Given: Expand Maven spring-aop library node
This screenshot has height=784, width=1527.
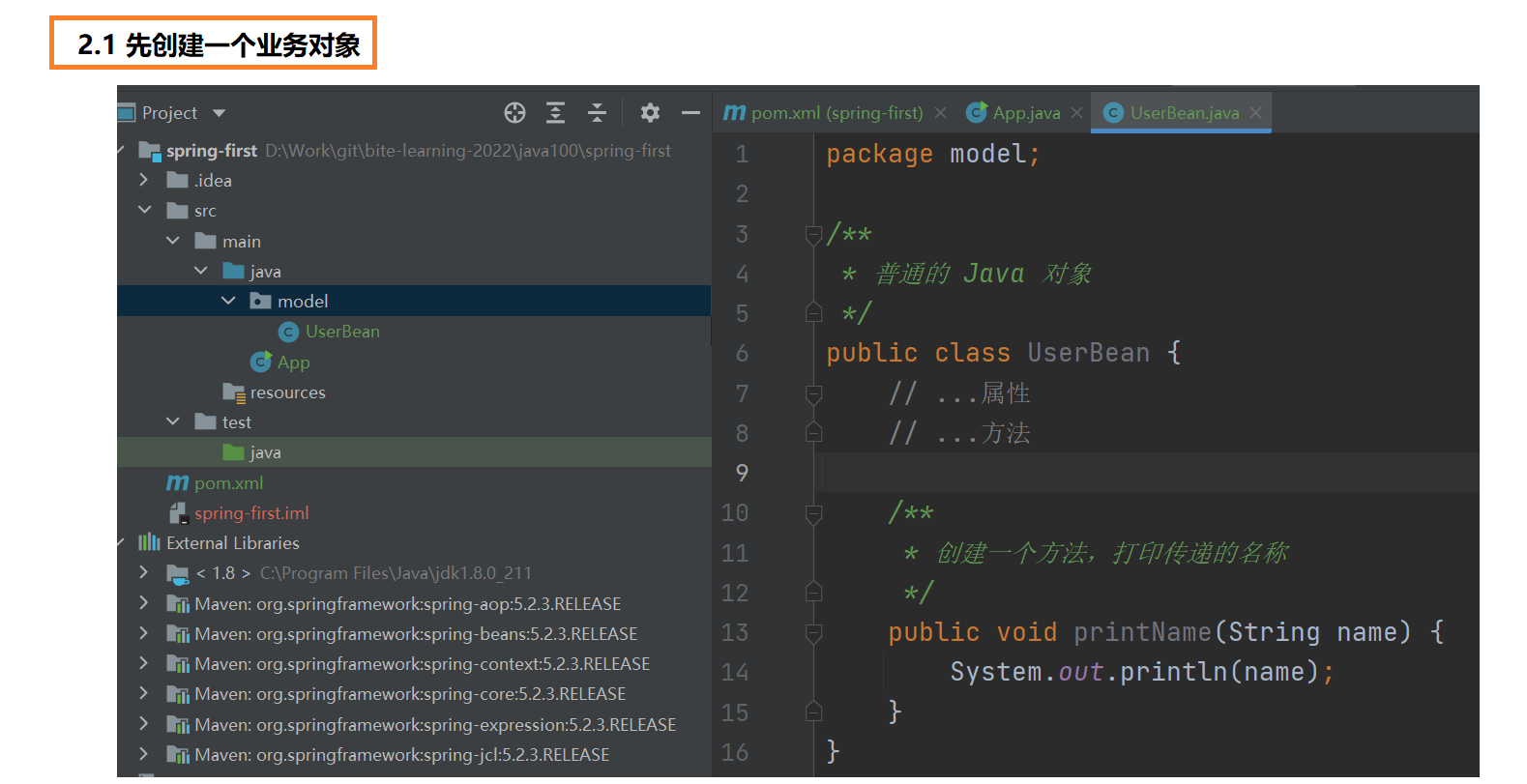Looking at the screenshot, I should 144,604.
